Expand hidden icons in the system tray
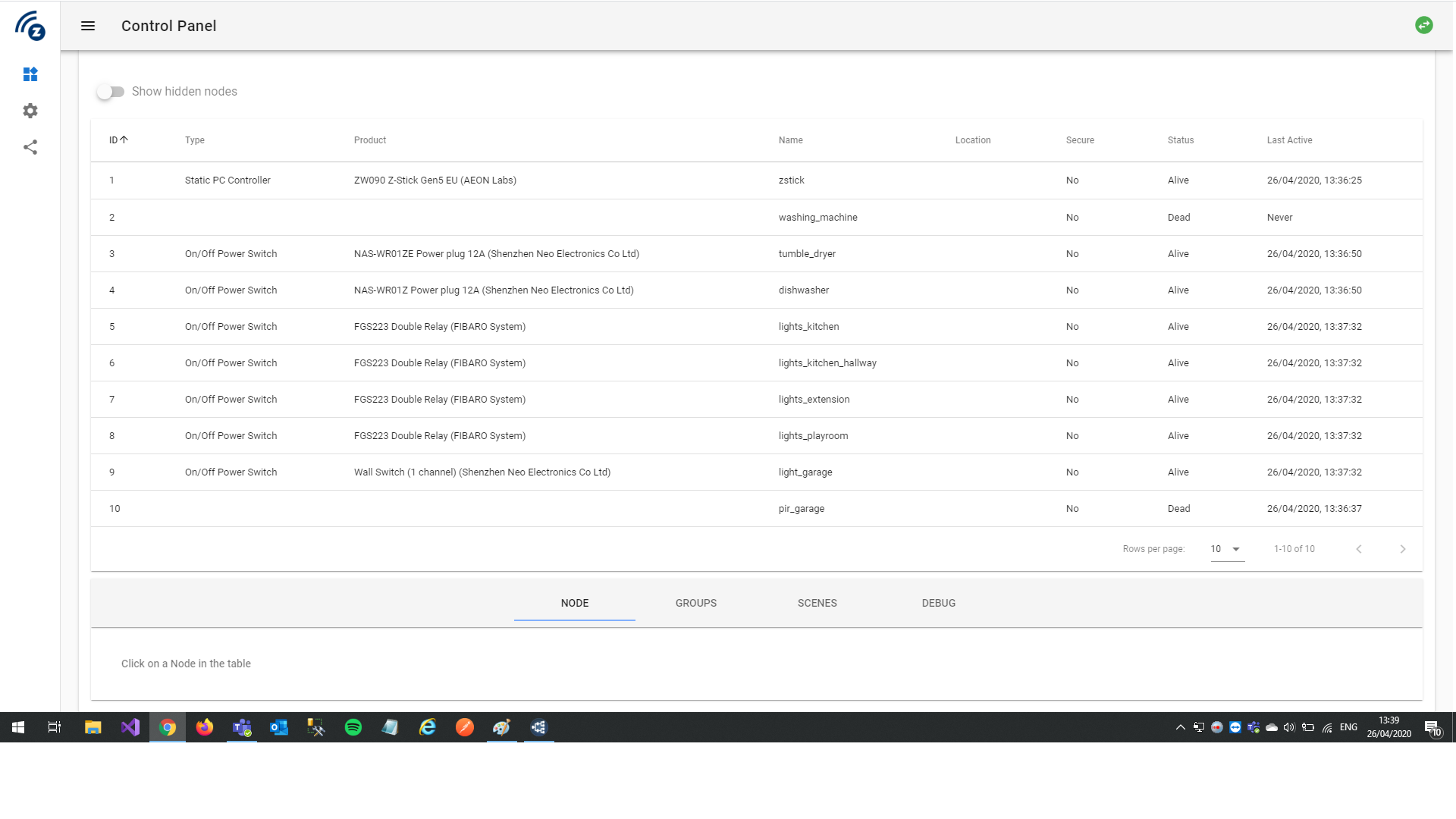The height and width of the screenshot is (819, 1456). click(x=1180, y=727)
